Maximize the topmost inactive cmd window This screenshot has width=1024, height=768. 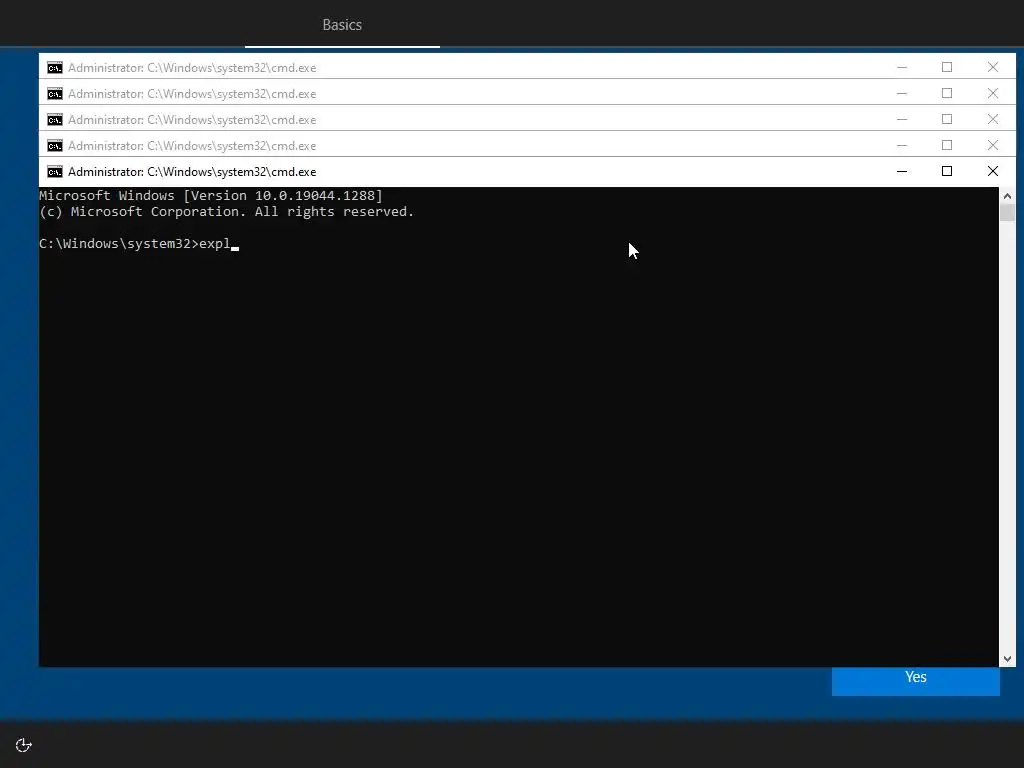(x=947, y=67)
